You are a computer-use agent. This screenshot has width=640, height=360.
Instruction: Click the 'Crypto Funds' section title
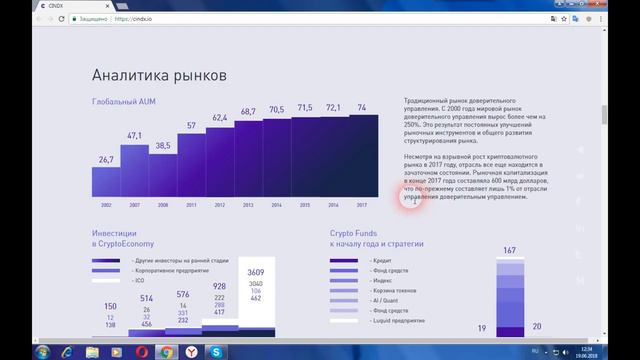[x=353, y=233]
